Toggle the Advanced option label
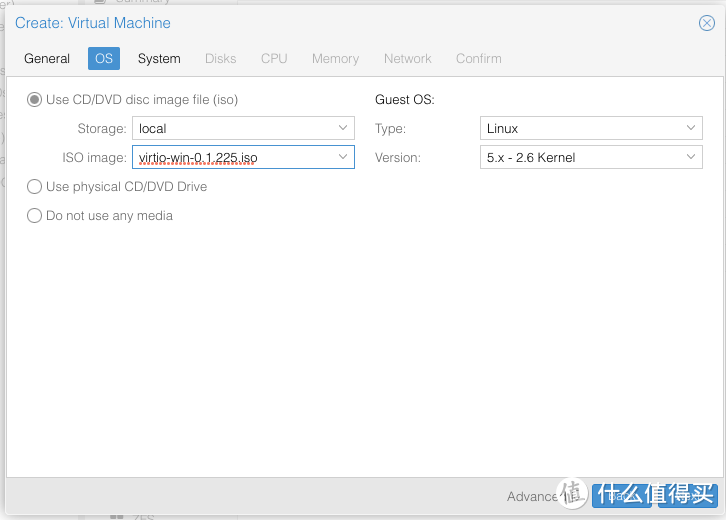Image resolution: width=726 pixels, height=520 pixels. pyautogui.click(x=534, y=496)
